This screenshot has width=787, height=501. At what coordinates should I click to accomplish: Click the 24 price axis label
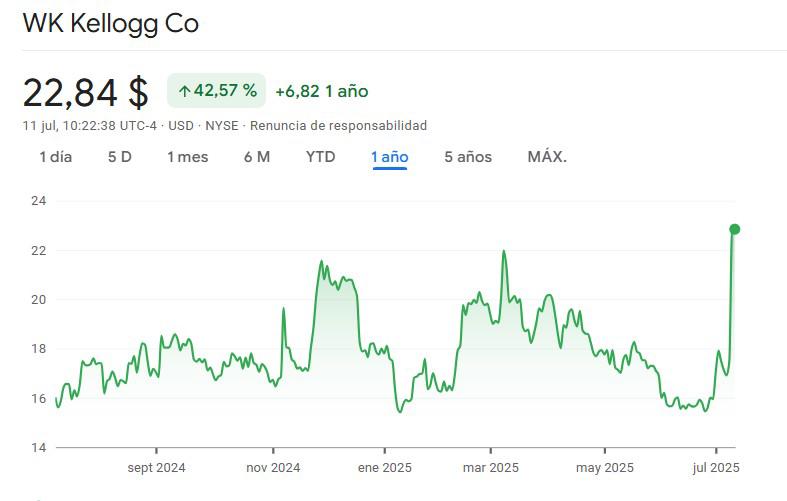pos(39,201)
